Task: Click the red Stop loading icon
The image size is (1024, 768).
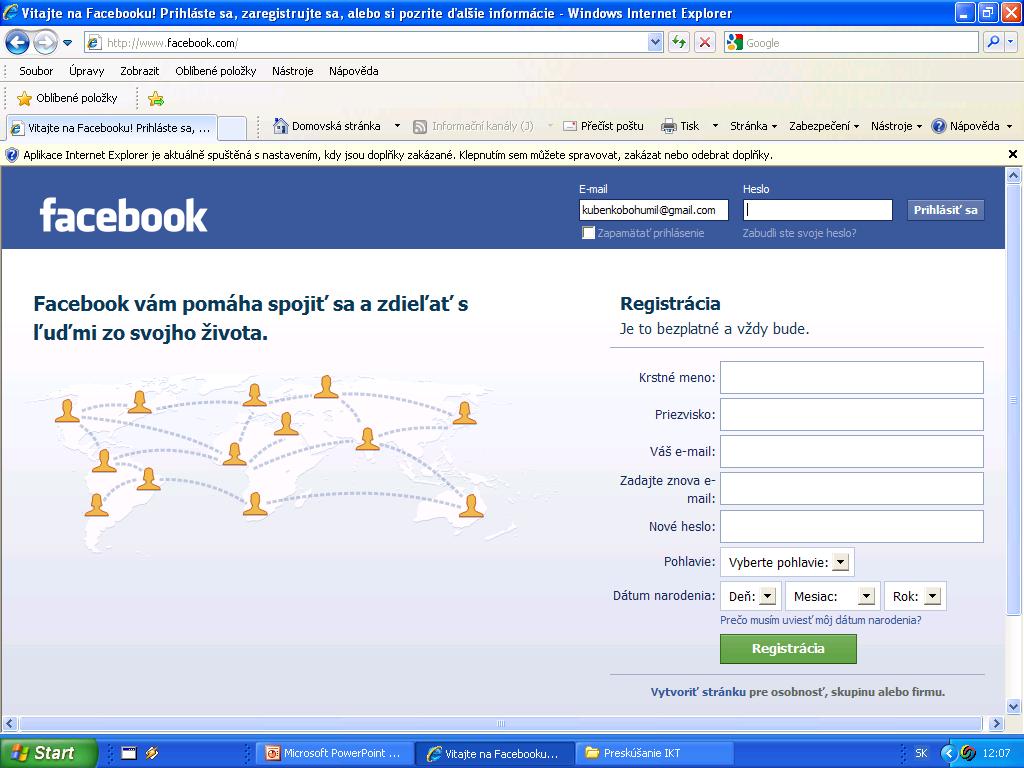Action: click(705, 43)
